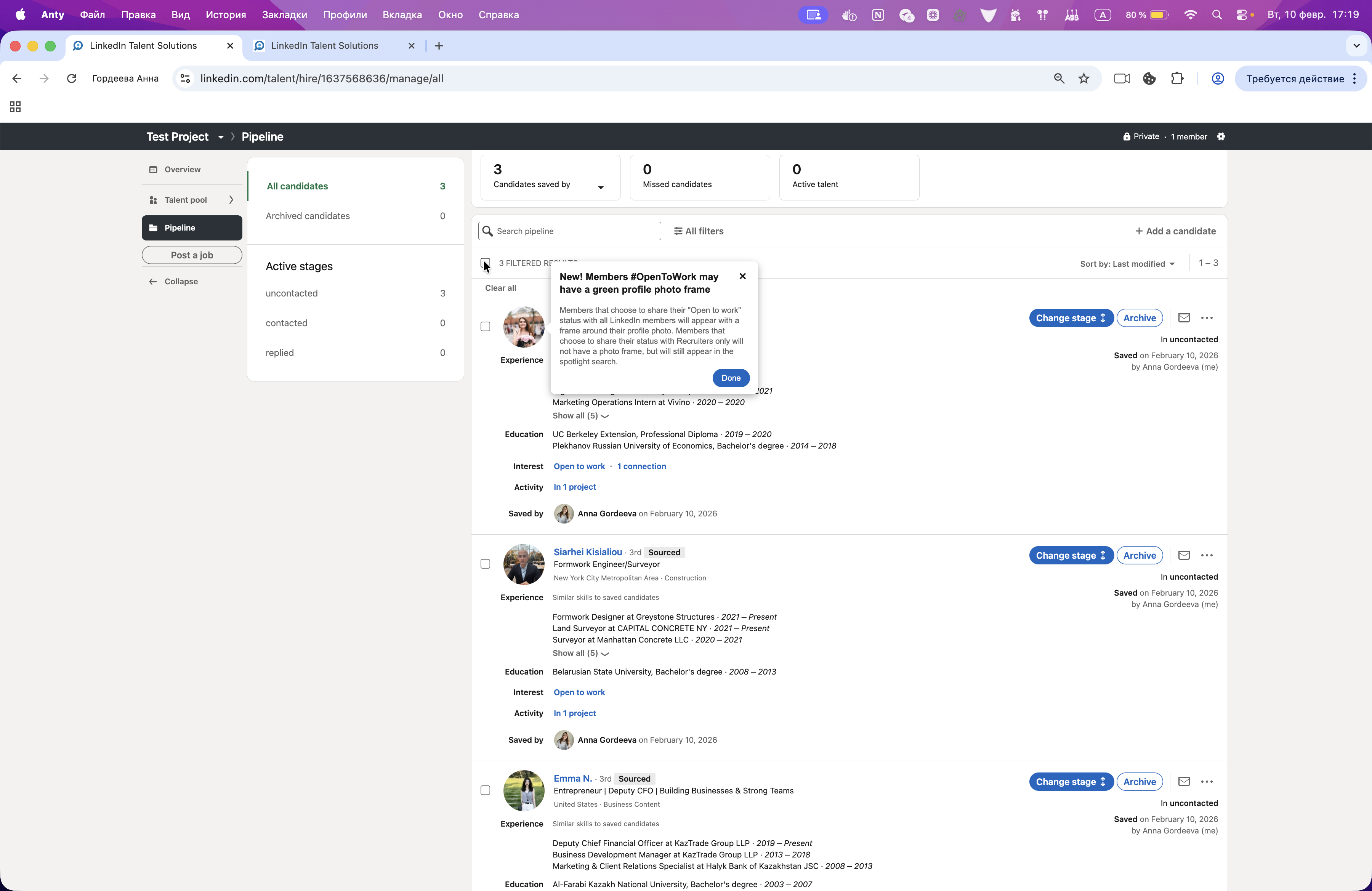Click the message envelope icon for Siarhei Kisialiou
This screenshot has width=1372, height=891.
pyautogui.click(x=1183, y=555)
